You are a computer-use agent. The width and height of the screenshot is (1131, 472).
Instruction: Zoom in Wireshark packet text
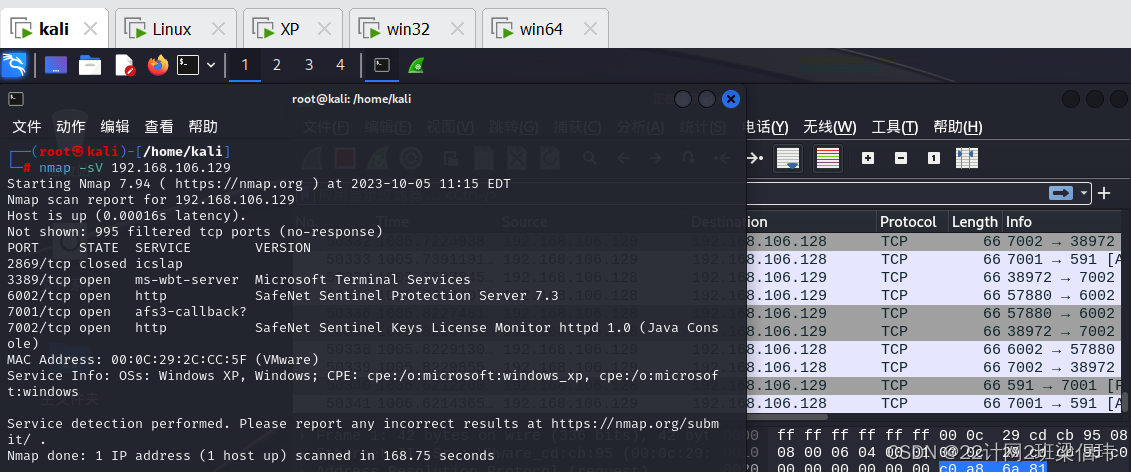point(868,158)
